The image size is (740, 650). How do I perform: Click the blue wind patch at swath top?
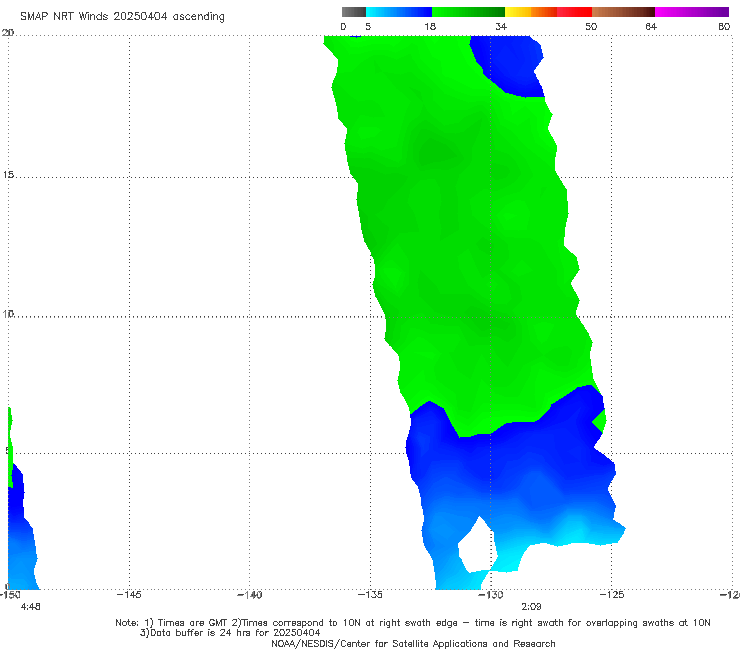(510, 65)
